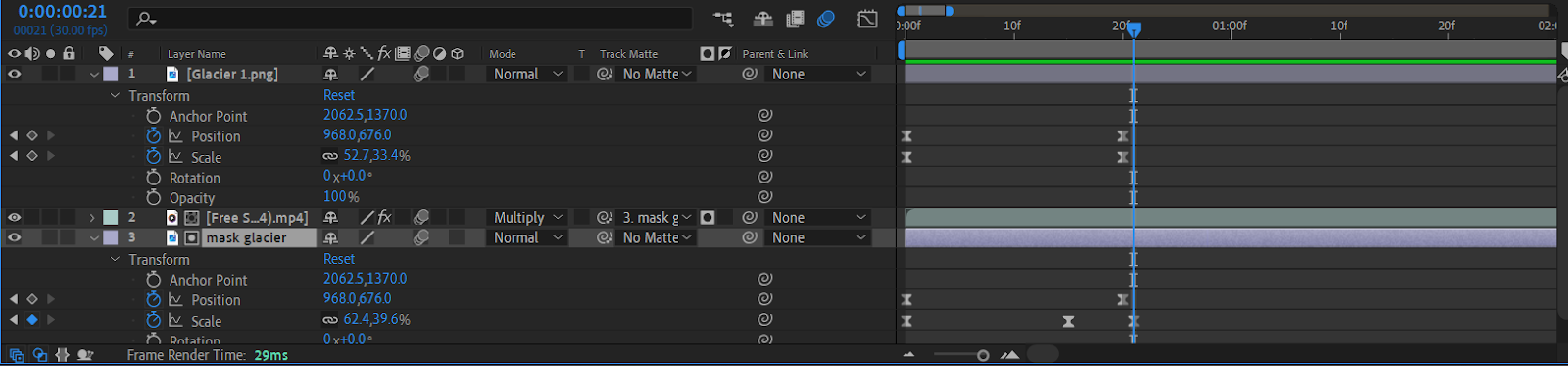Click the label color swatch of Glacier 1.png
The width and height of the screenshot is (1568, 366).
point(111,74)
